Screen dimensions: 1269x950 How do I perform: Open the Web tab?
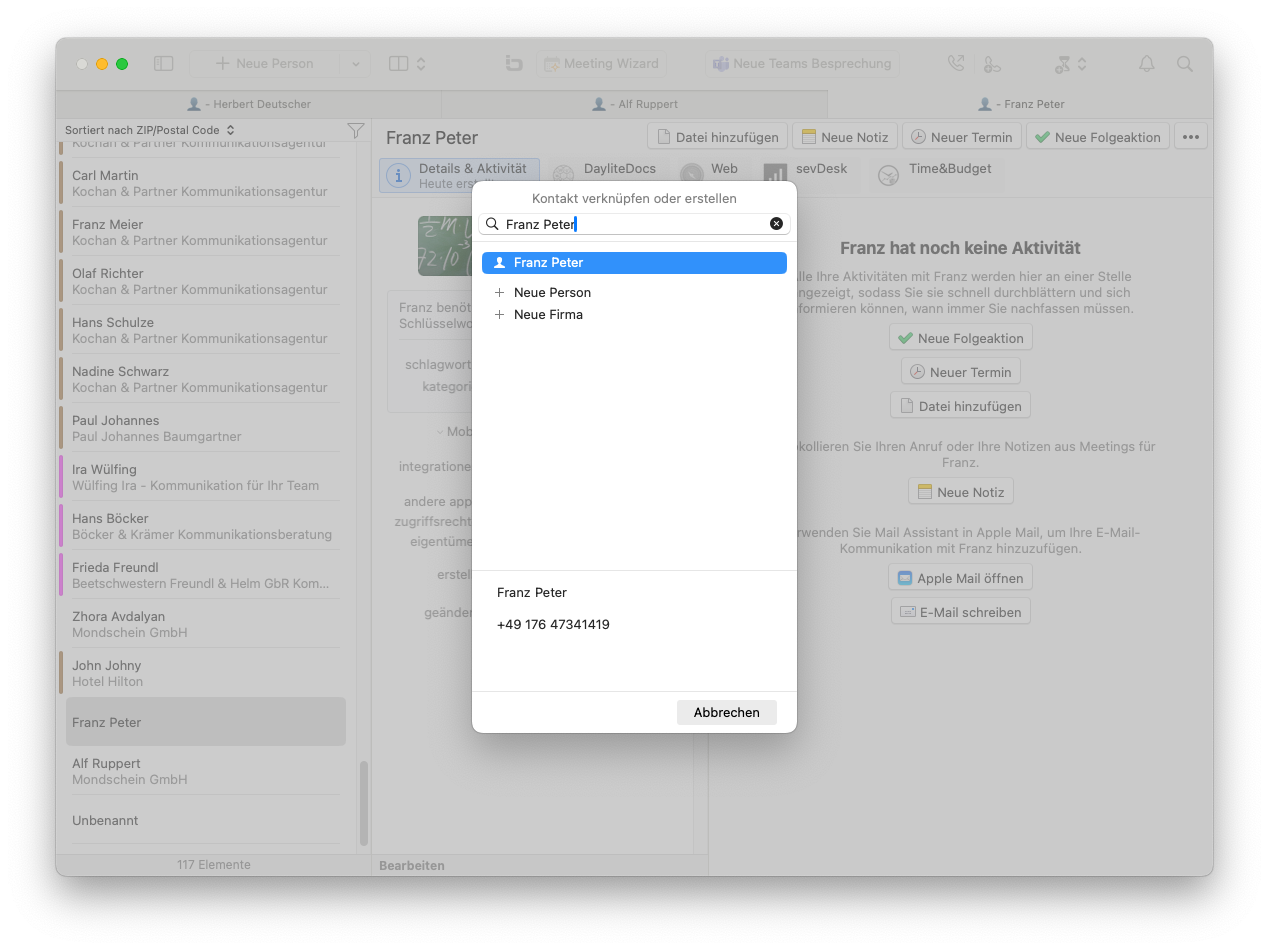[710, 175]
